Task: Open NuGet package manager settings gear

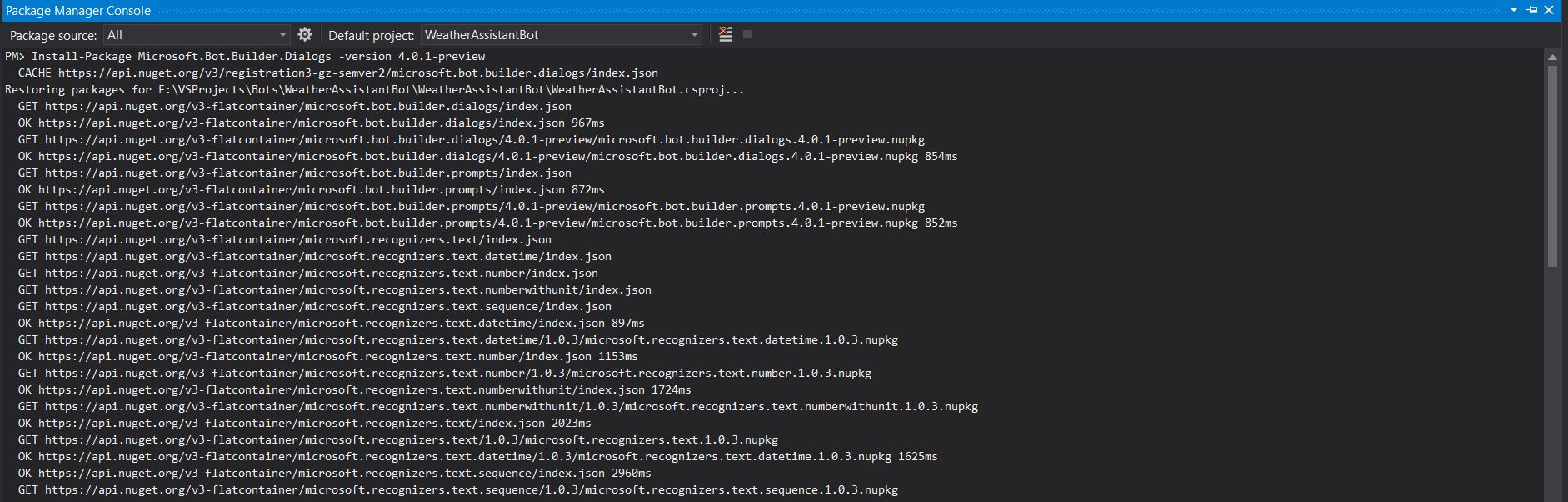Action: (x=305, y=34)
